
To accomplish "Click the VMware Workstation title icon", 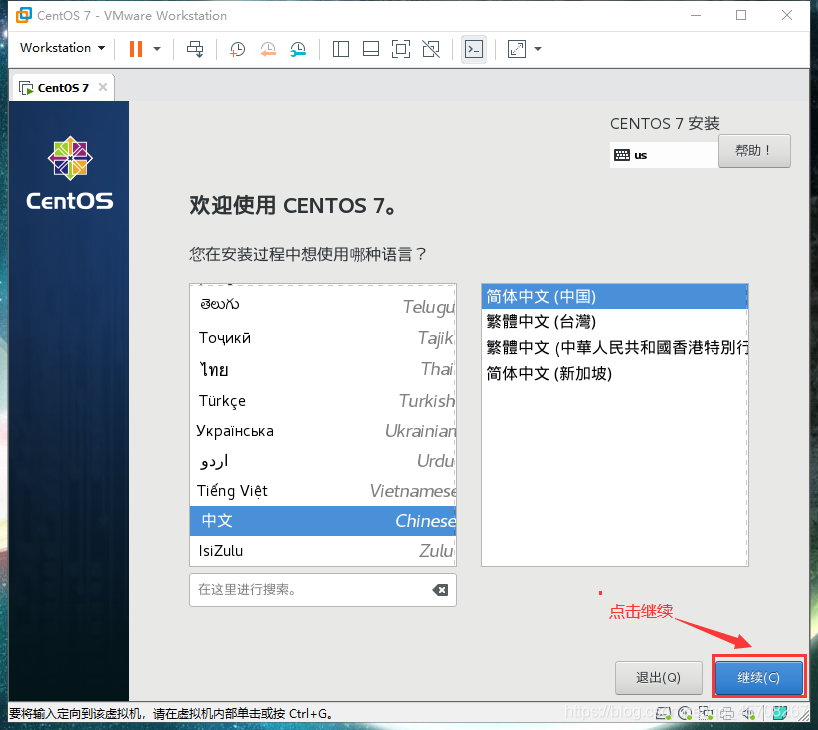I will (23, 15).
